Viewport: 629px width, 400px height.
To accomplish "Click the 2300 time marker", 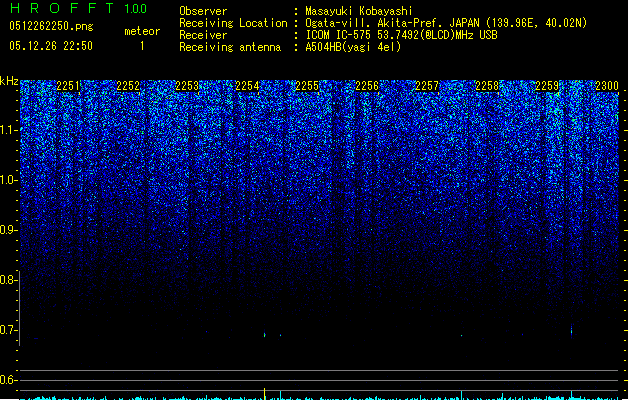I will coord(607,86).
